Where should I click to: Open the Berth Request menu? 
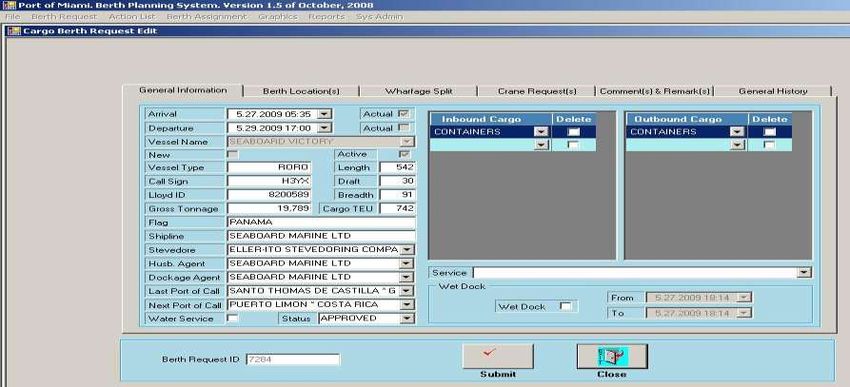point(64,17)
